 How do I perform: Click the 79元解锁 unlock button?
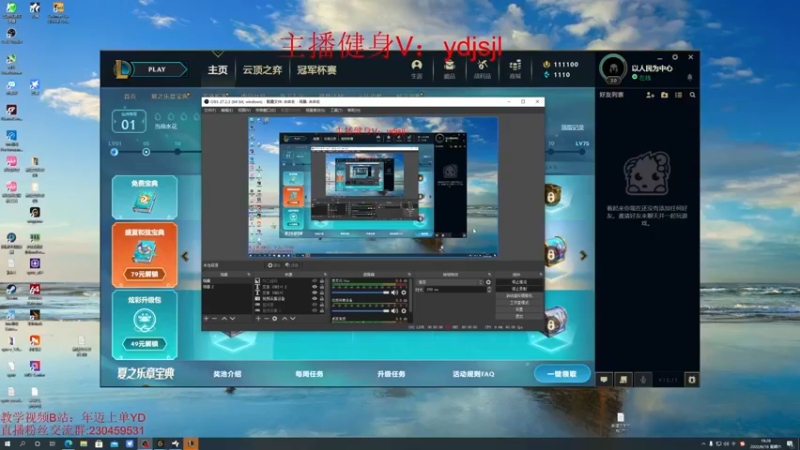(144, 274)
